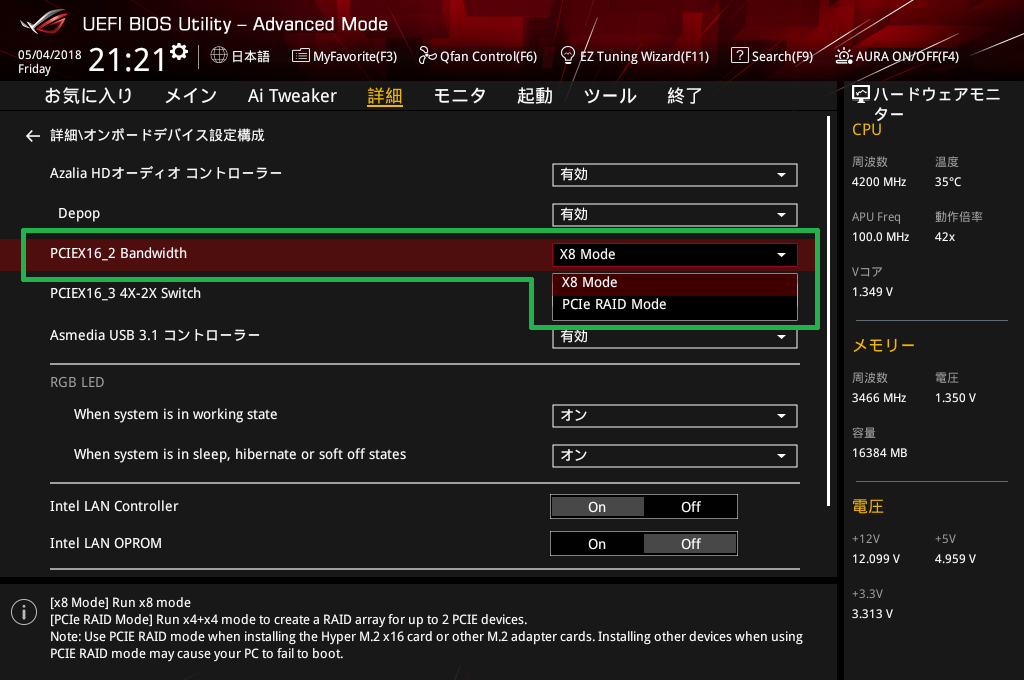Click the 3.313 V reading
1024x680 pixels.
coord(872,614)
